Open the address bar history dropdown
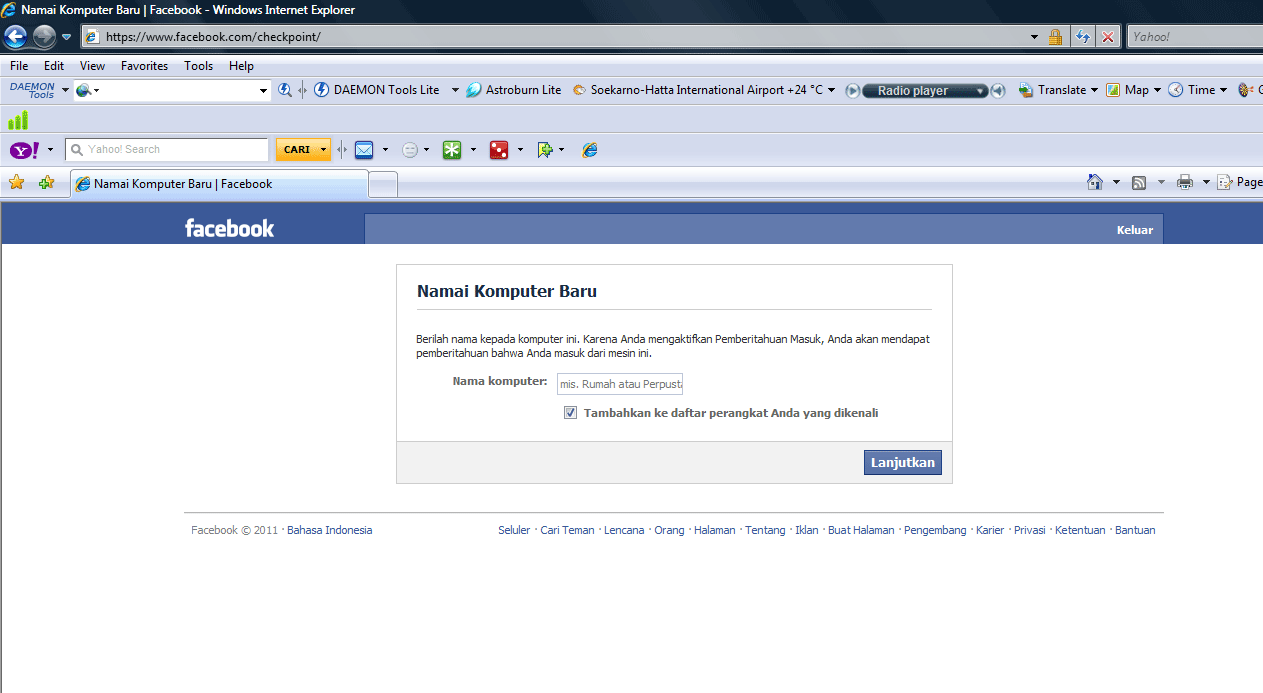The width and height of the screenshot is (1263, 693). 1035,37
